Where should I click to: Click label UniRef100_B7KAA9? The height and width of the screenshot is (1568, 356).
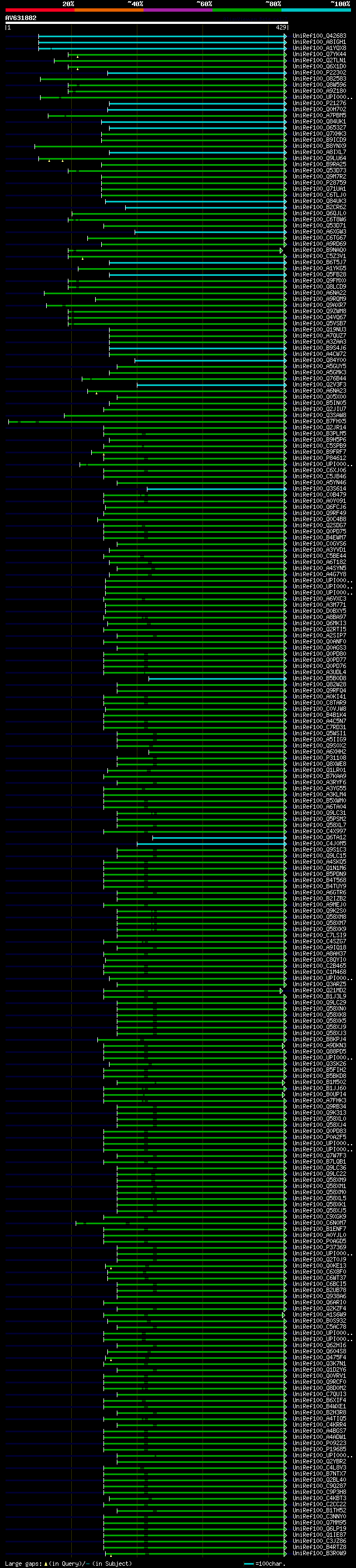coord(319,776)
